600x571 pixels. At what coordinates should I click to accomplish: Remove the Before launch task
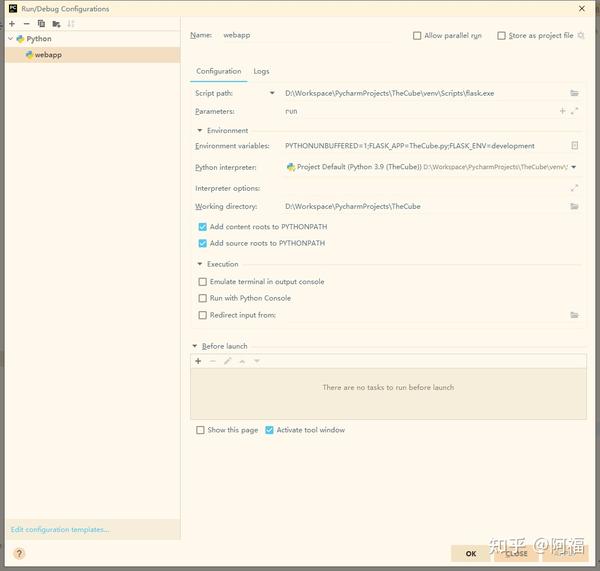[x=213, y=361]
